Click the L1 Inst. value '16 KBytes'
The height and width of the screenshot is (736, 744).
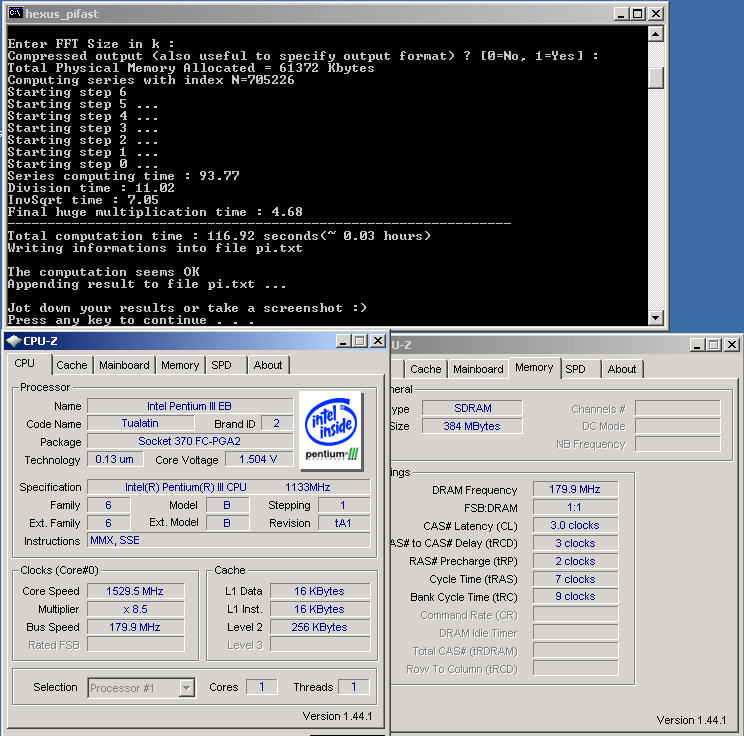point(320,609)
